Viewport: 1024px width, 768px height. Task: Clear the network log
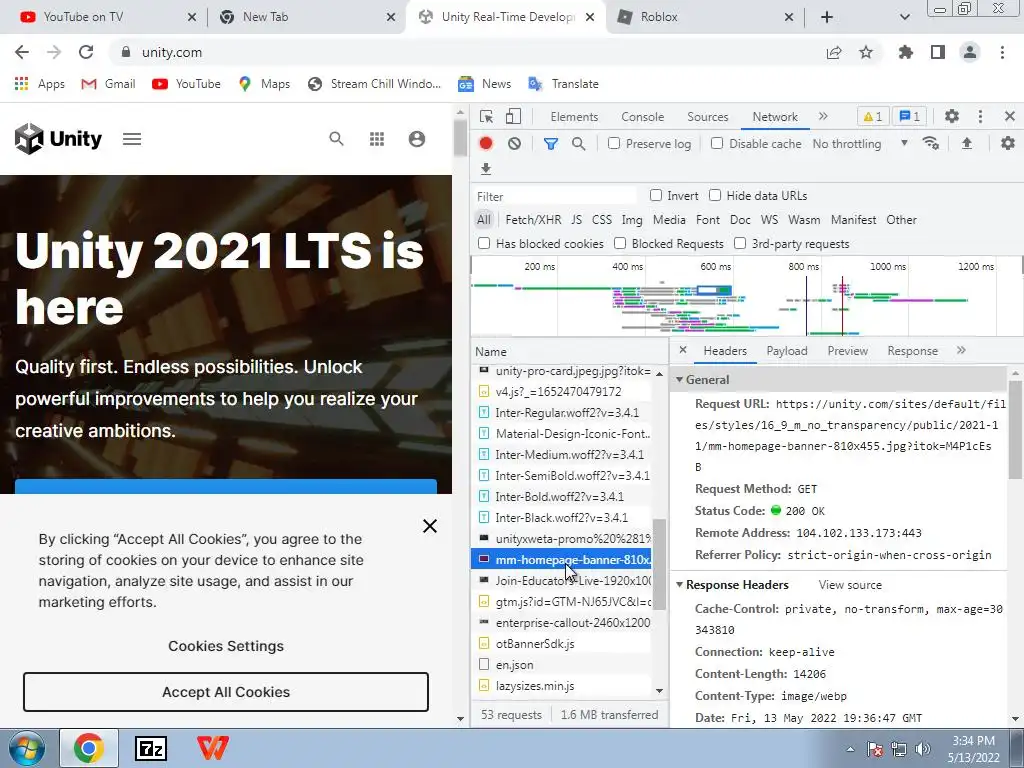(x=515, y=144)
